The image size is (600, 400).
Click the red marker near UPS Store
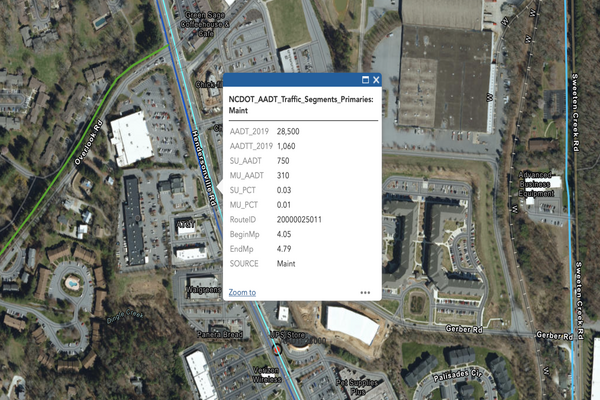[275, 351]
